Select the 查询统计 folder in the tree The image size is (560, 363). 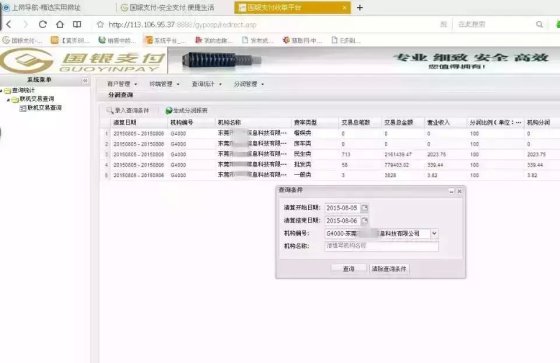[23, 90]
